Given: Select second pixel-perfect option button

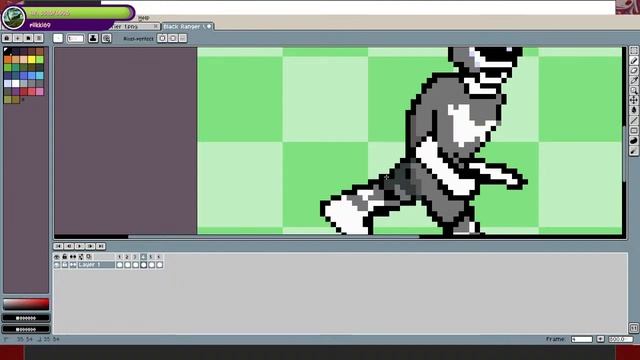Looking at the screenshot, I should tap(172, 38).
